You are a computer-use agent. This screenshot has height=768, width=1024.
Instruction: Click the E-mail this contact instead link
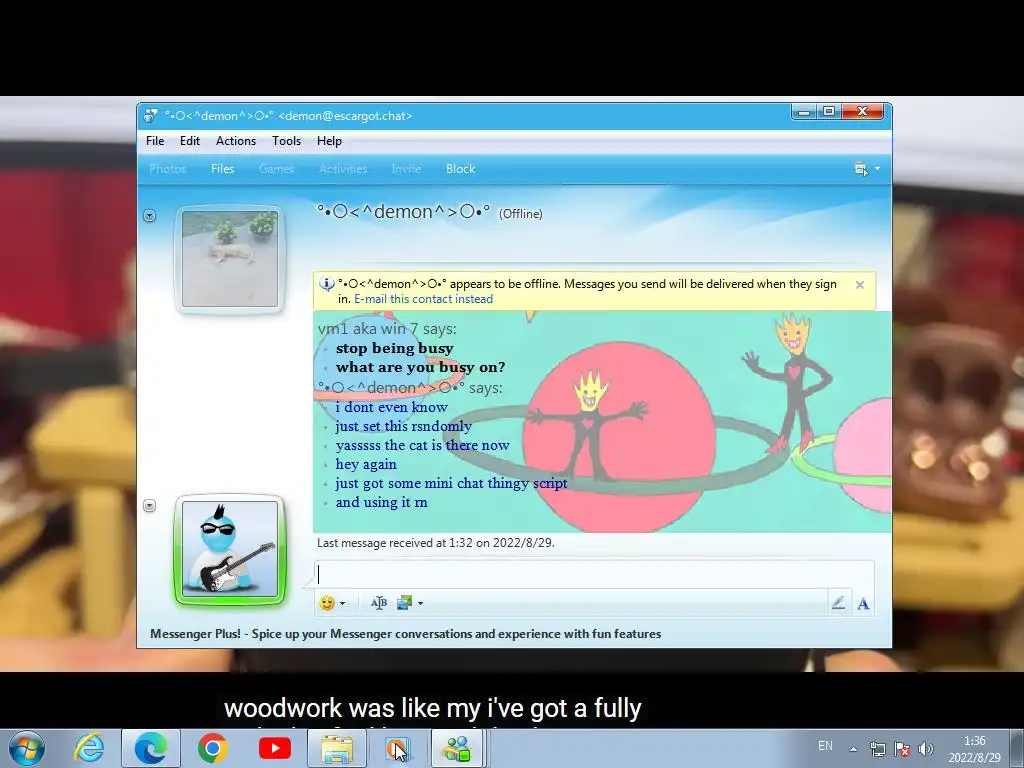click(x=423, y=299)
